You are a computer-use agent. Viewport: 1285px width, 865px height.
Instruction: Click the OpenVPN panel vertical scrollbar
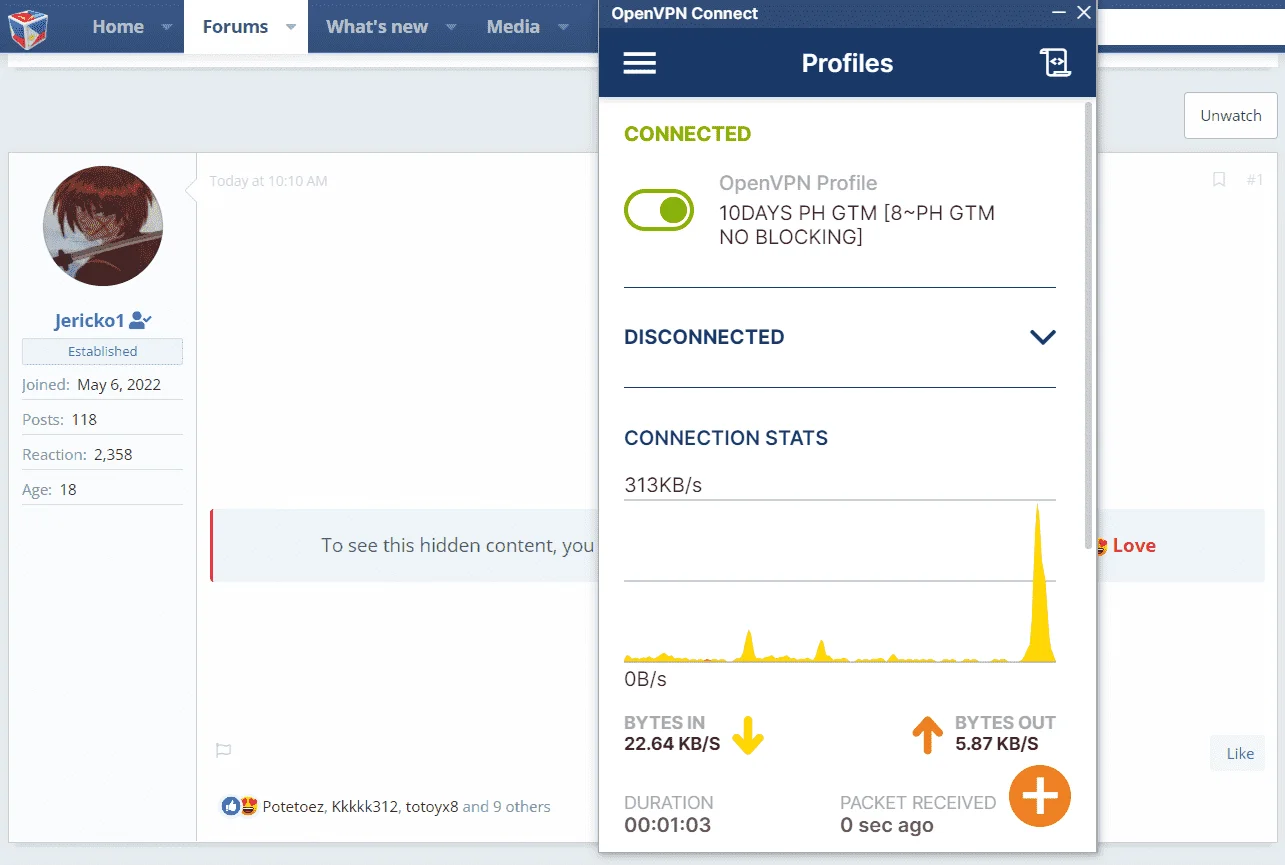[x=1089, y=325]
